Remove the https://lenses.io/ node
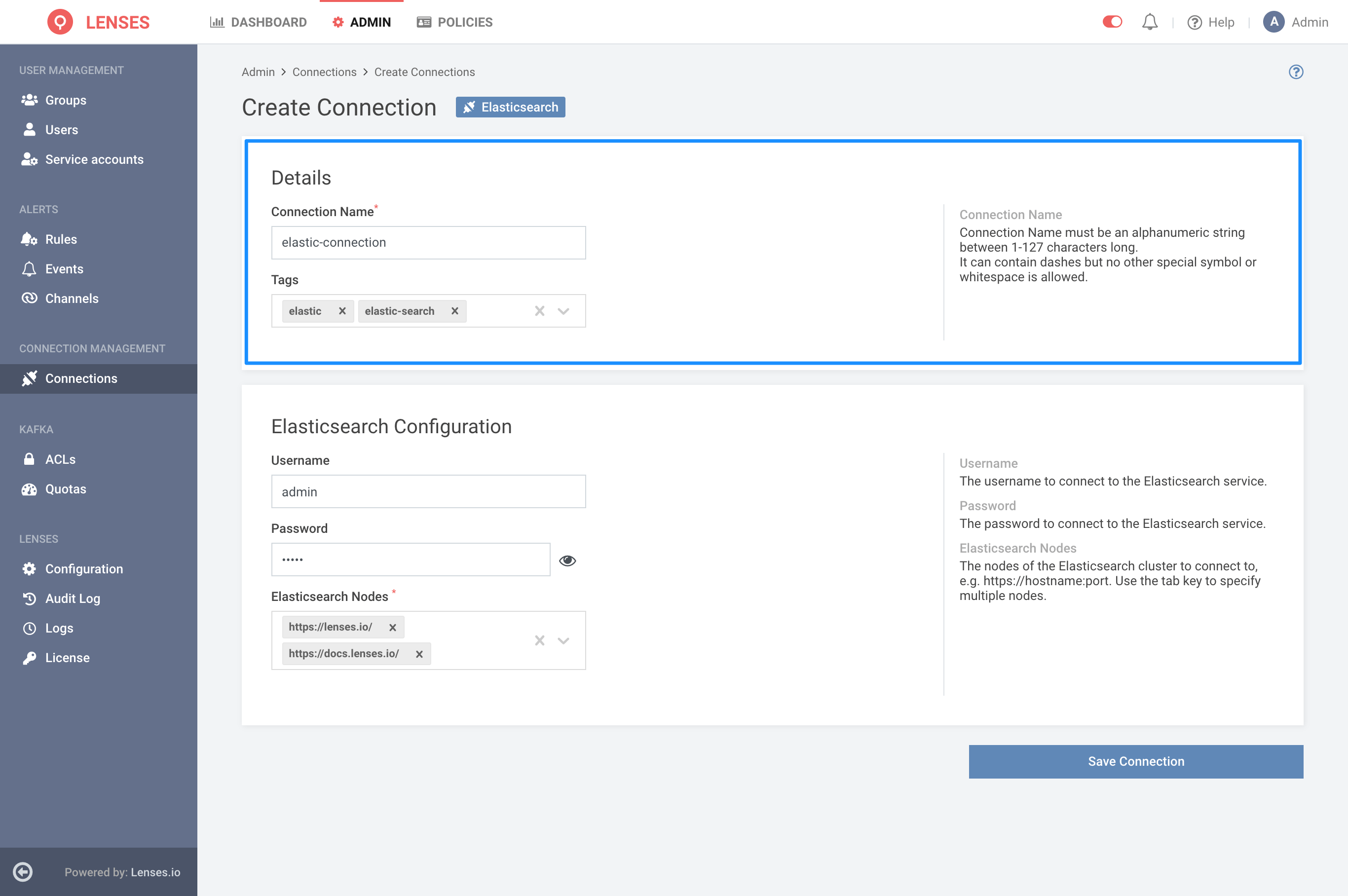 (x=392, y=627)
